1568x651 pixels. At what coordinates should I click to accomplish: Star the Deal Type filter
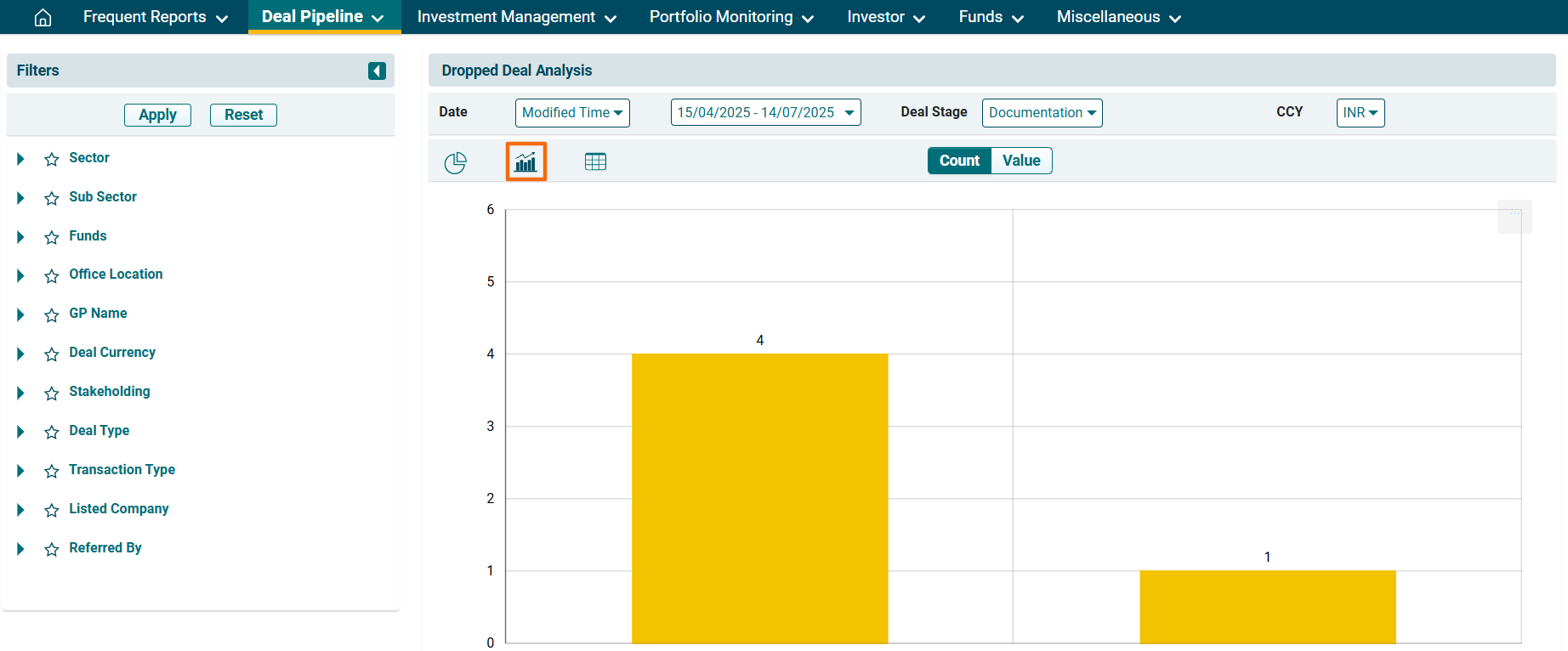coord(52,432)
